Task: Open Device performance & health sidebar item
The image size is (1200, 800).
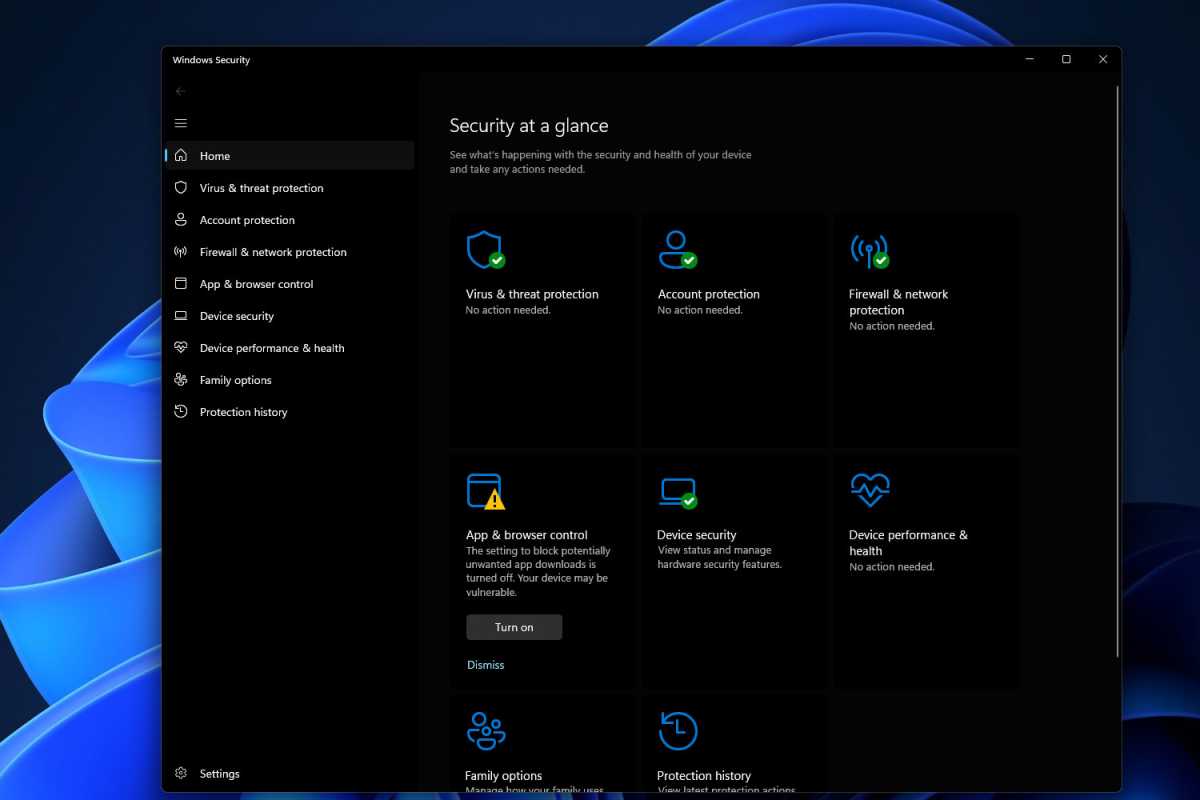Action: coord(290,347)
